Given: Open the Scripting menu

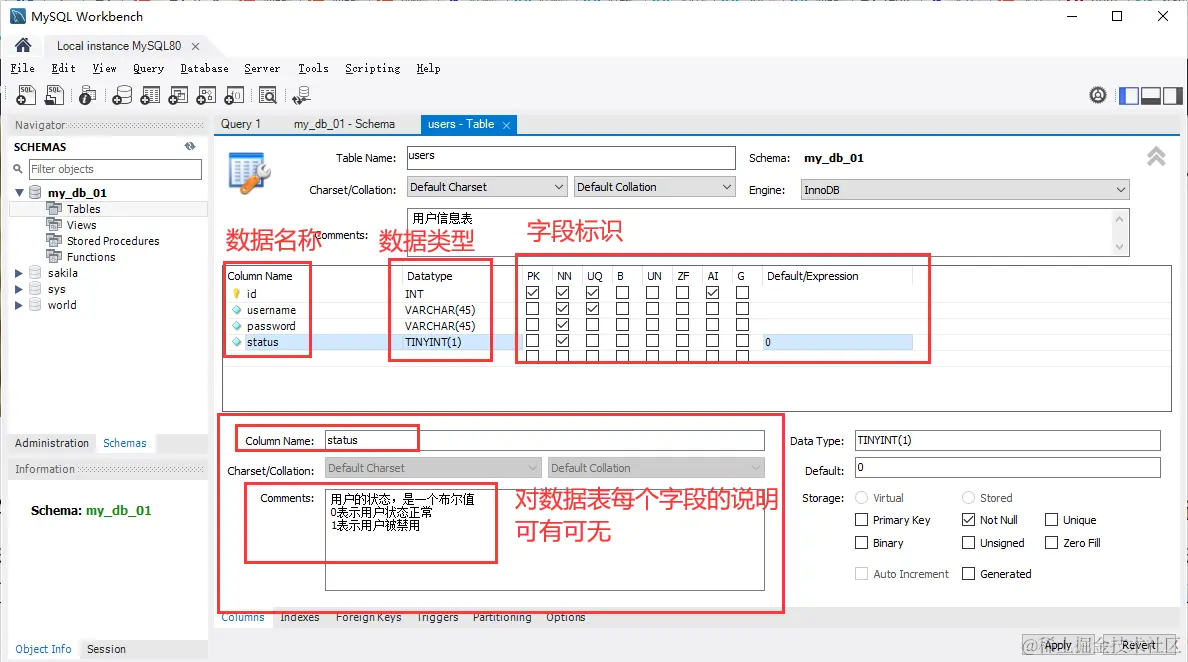Looking at the screenshot, I should point(372,68).
